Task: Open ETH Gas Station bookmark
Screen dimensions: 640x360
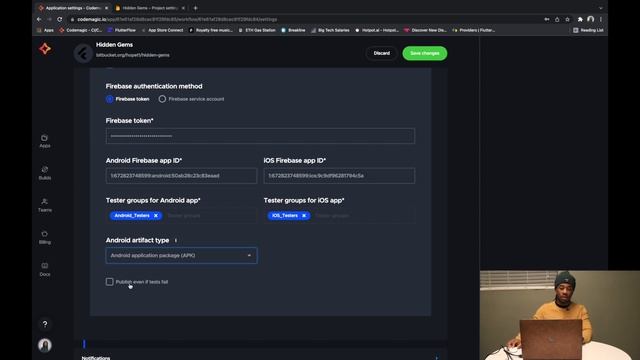Action: [257, 30]
